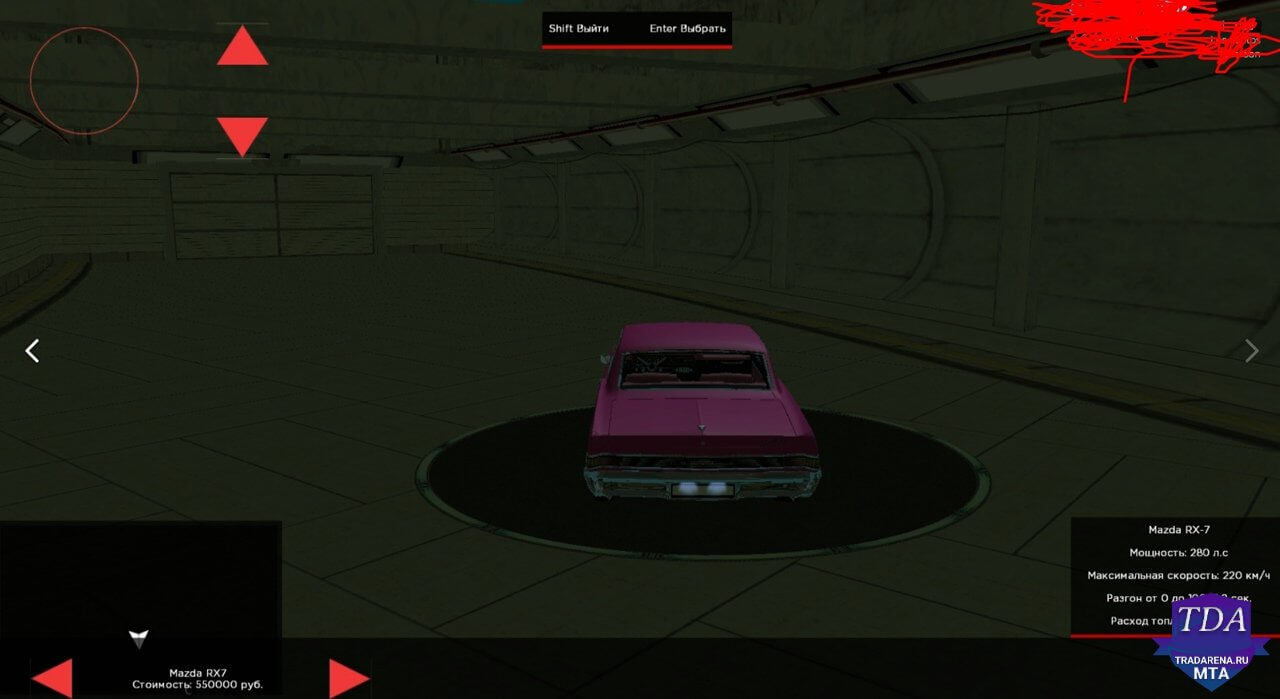The width and height of the screenshot is (1280, 699).
Task: Click the Стоимость: 550000 руб. price
Action: [x=197, y=685]
